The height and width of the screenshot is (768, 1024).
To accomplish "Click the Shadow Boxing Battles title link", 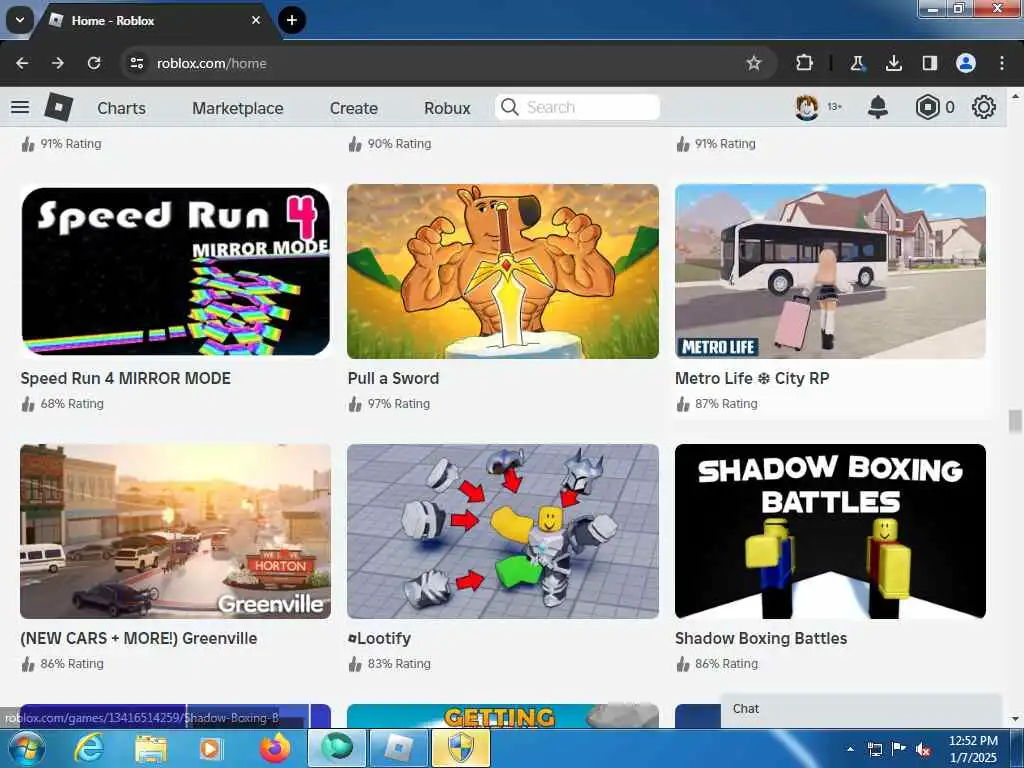I will tap(761, 638).
